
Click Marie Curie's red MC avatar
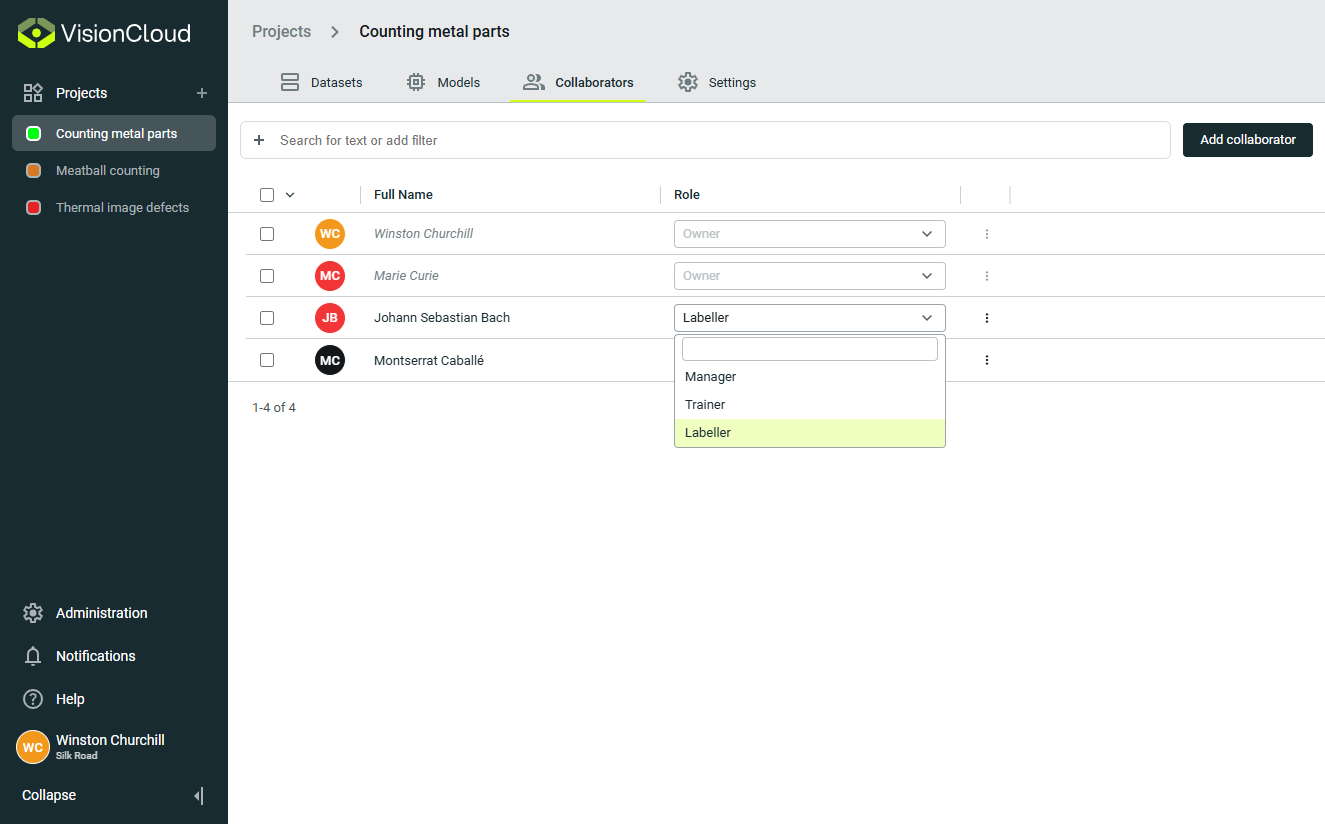pos(330,276)
